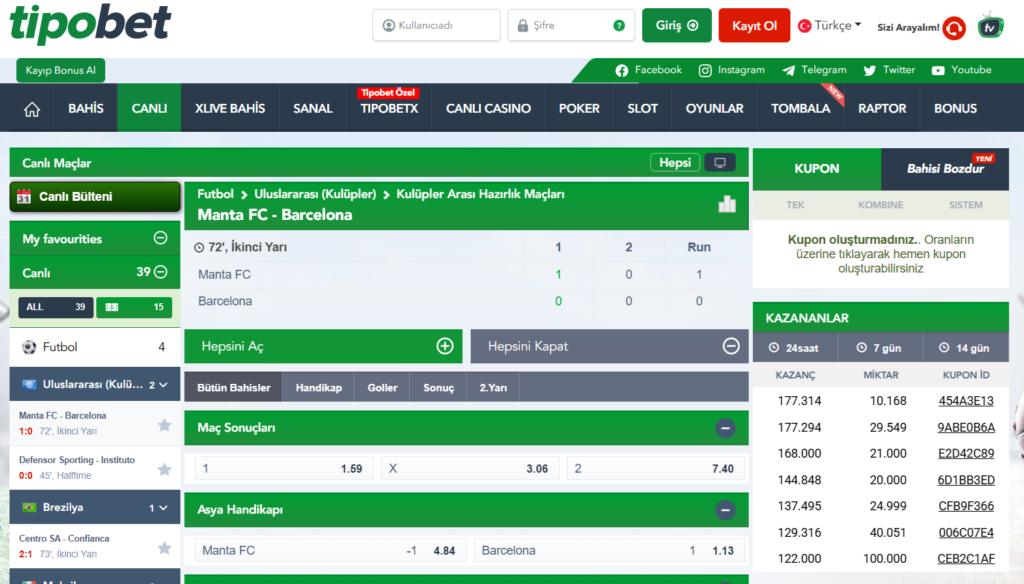Screen dimensions: 1024x584
Task: Bet on Barcelona handicap 1.13
Action: click(609, 551)
